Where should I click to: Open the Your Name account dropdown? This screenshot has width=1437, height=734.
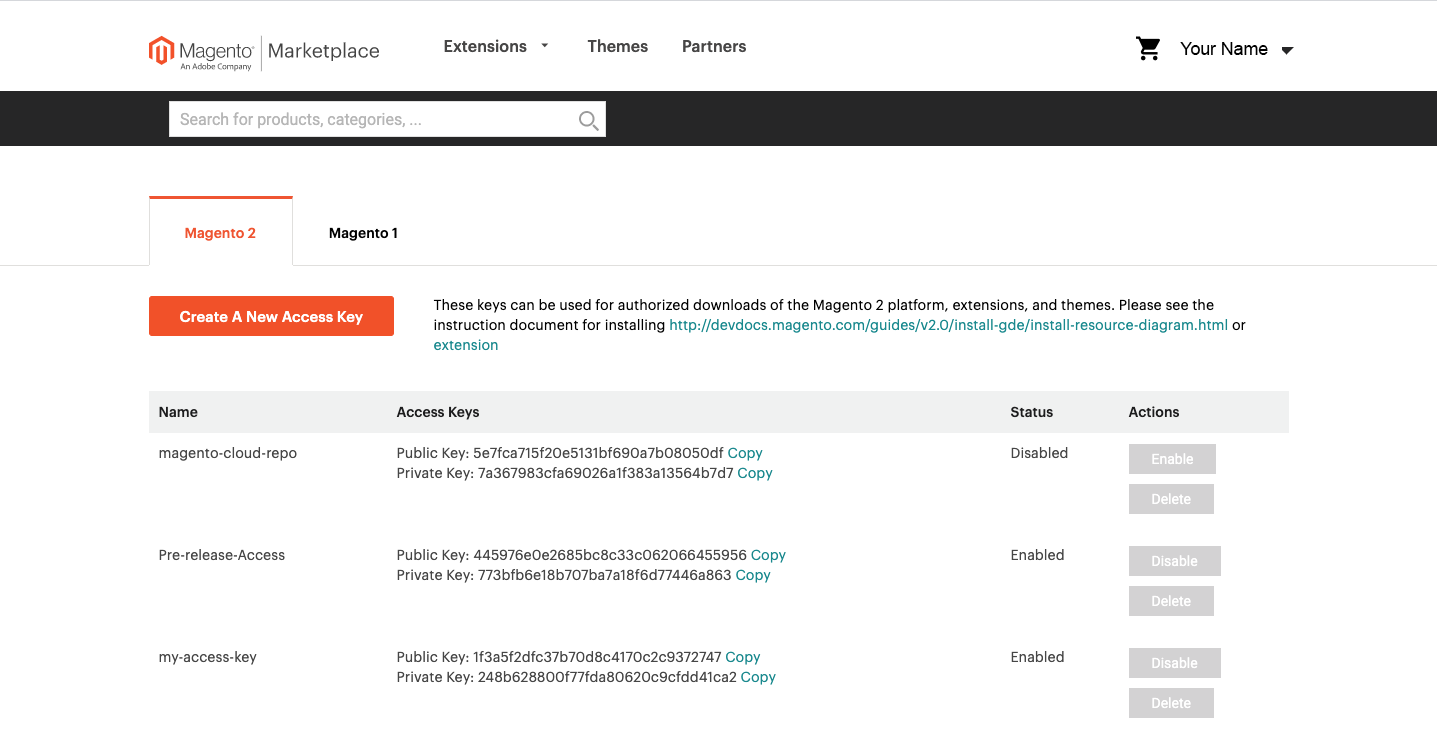[1237, 49]
